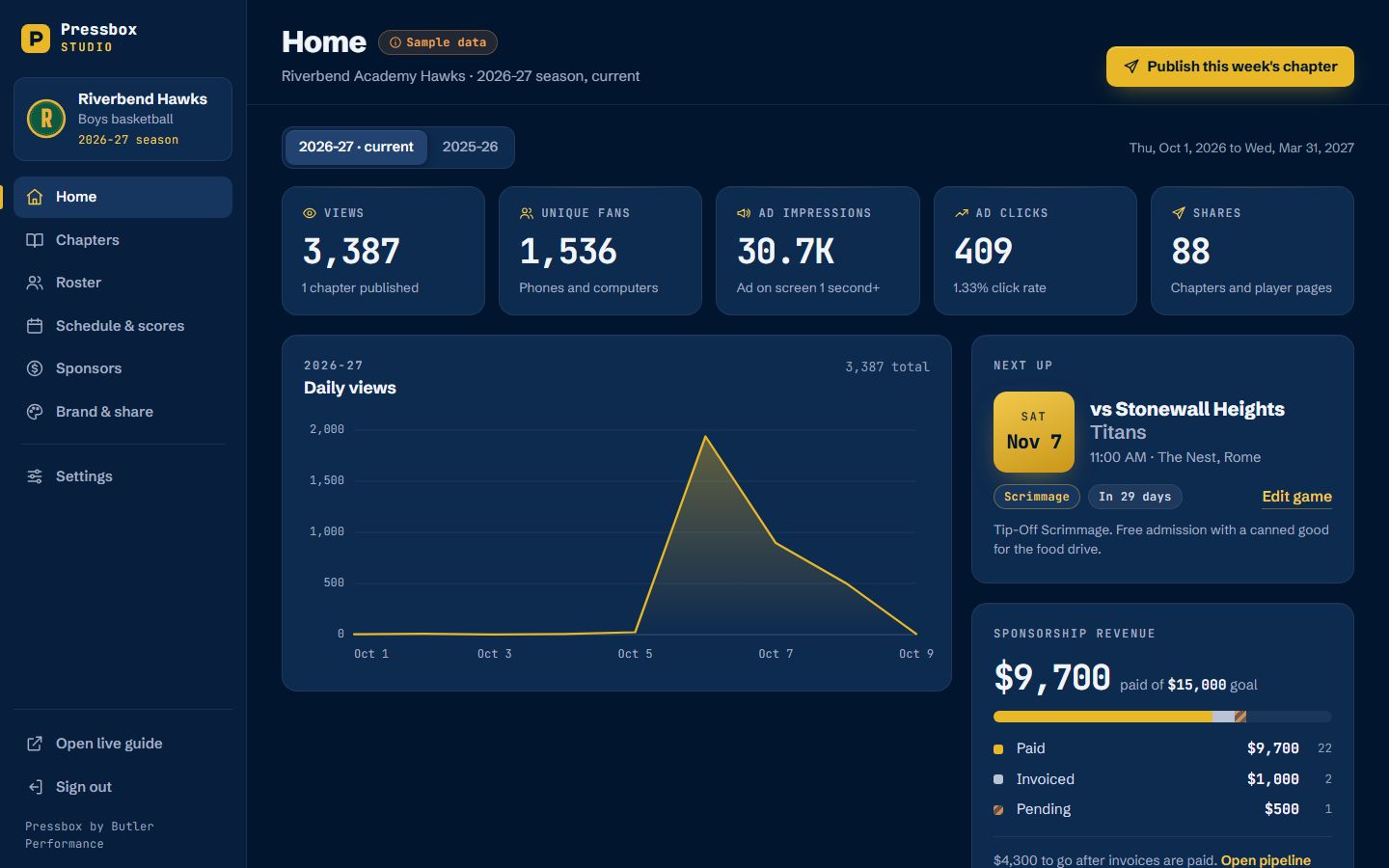Click the Open pipeline link

pos(1266,860)
